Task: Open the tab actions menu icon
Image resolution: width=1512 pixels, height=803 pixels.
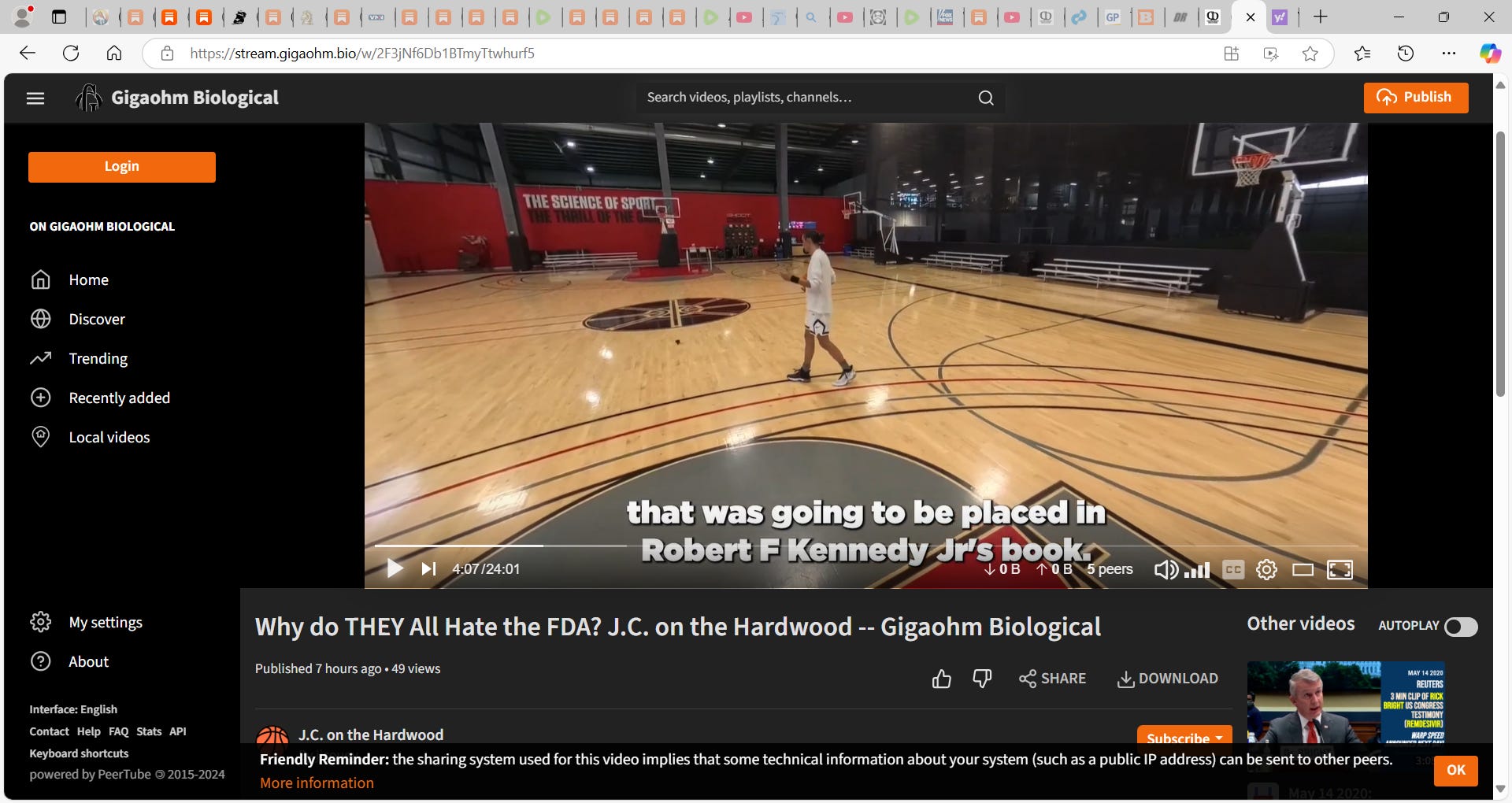Action: tap(59, 17)
